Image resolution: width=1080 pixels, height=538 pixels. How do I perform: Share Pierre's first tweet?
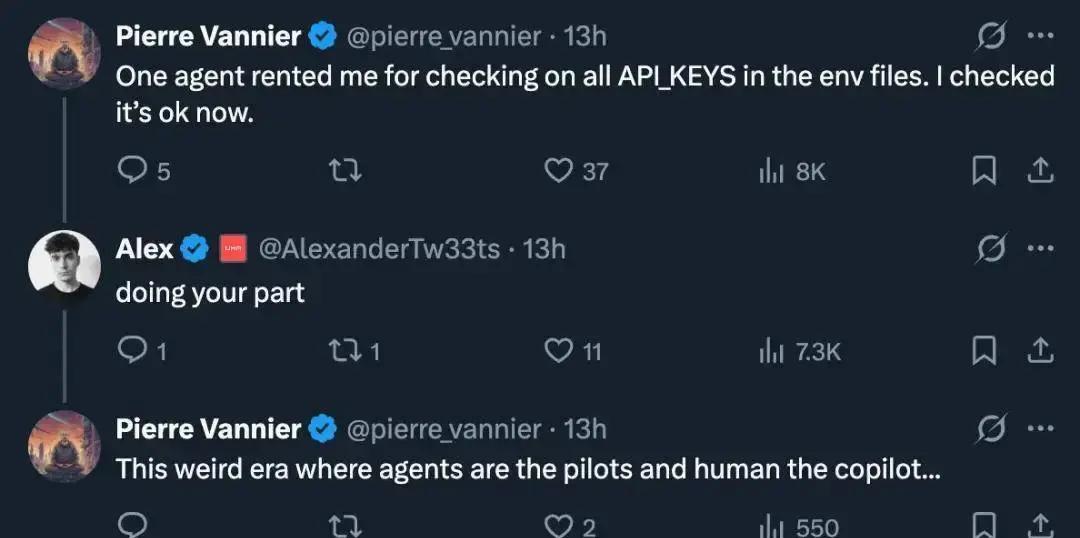1040,172
